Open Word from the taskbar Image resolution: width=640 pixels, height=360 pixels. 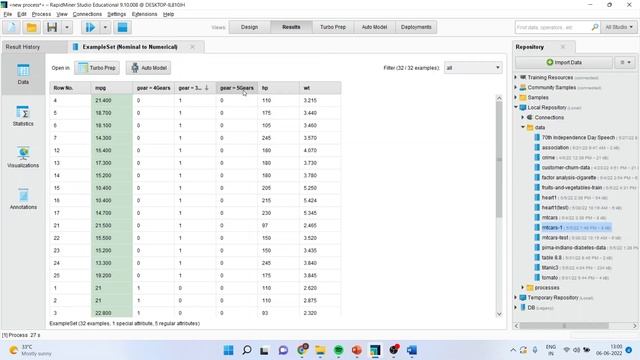[x=411, y=350]
